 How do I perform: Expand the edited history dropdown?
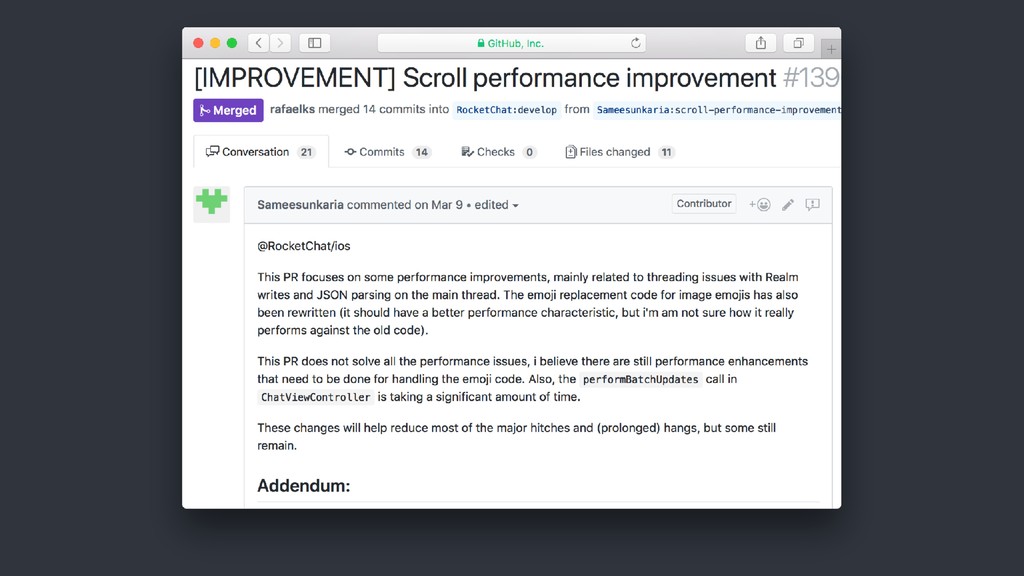pyautogui.click(x=496, y=205)
